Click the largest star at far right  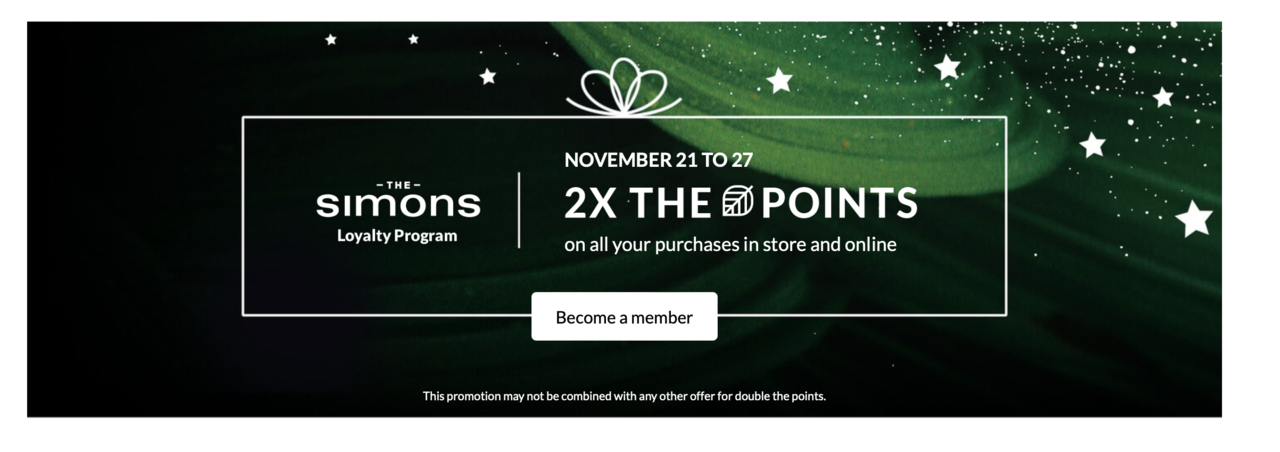point(1193,218)
